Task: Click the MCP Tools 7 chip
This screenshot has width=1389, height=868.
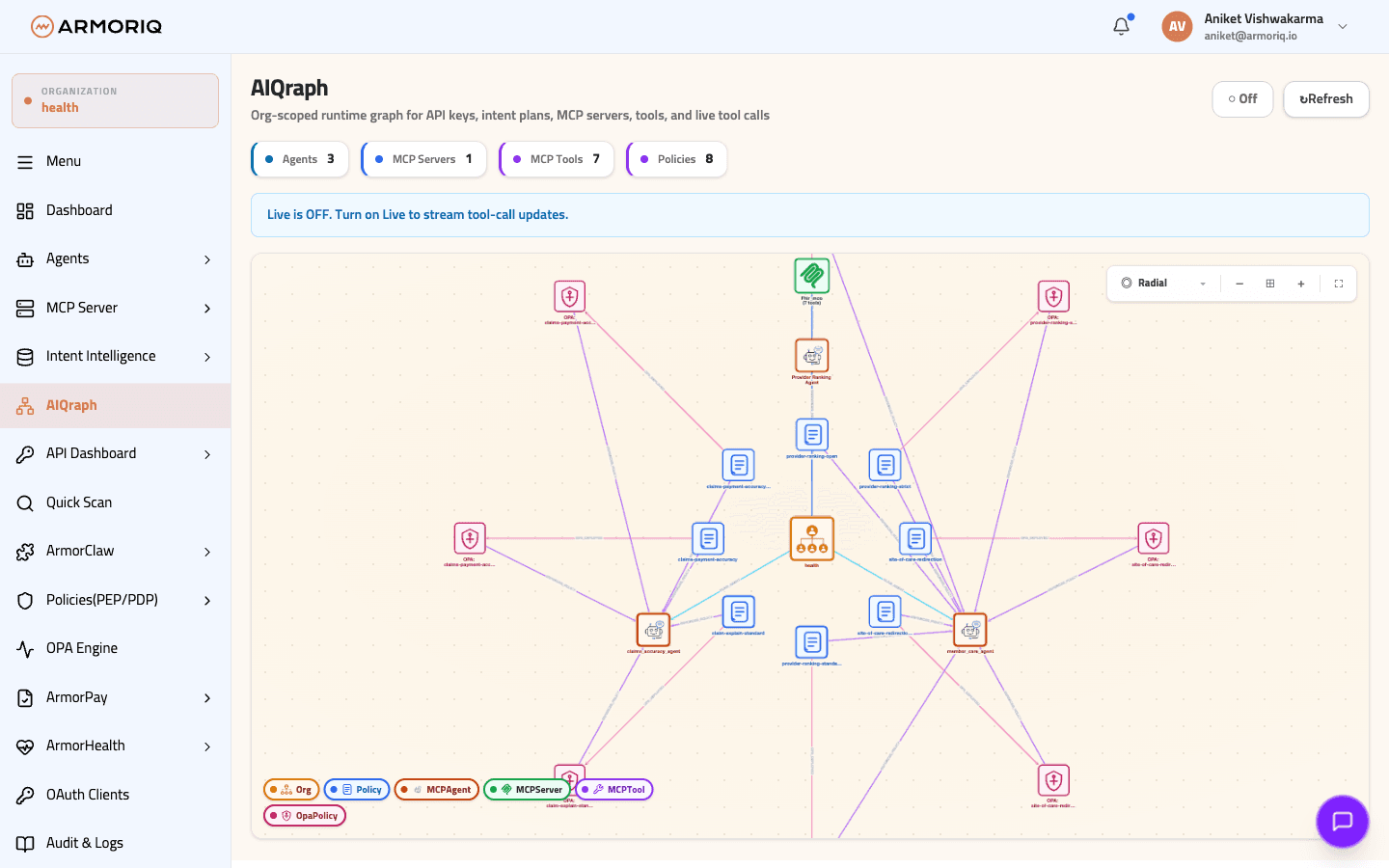Action: pyautogui.click(x=557, y=159)
